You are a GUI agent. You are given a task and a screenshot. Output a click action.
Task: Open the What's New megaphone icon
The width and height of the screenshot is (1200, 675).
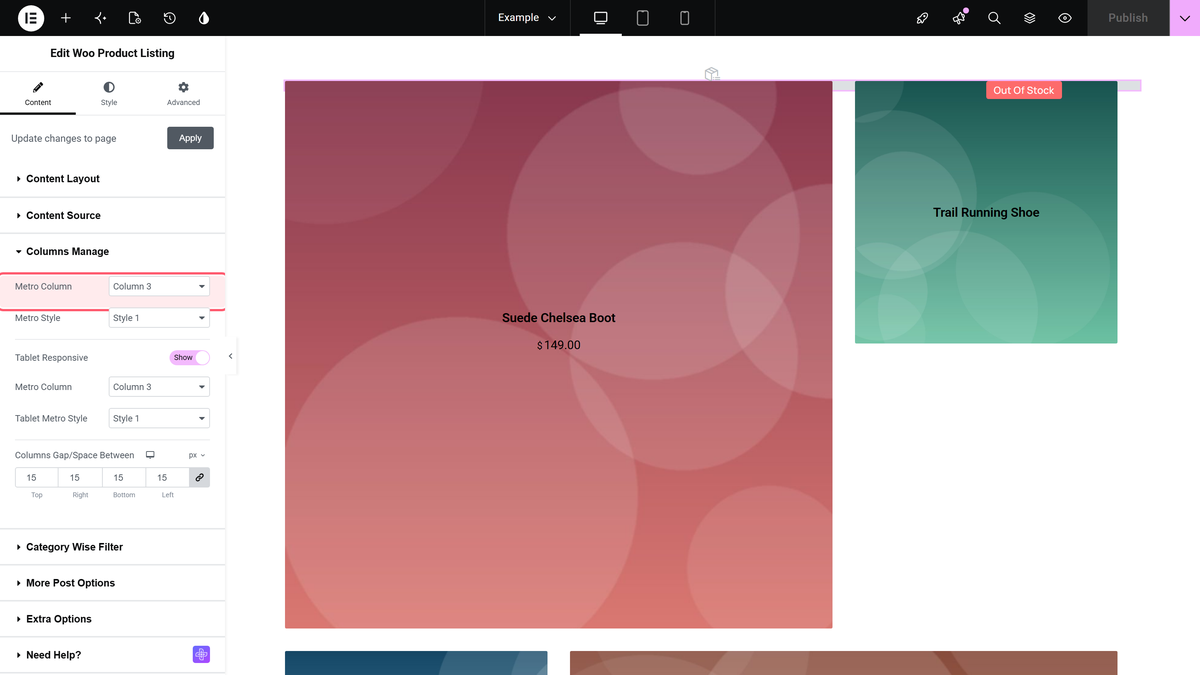pyautogui.click(x=959, y=18)
